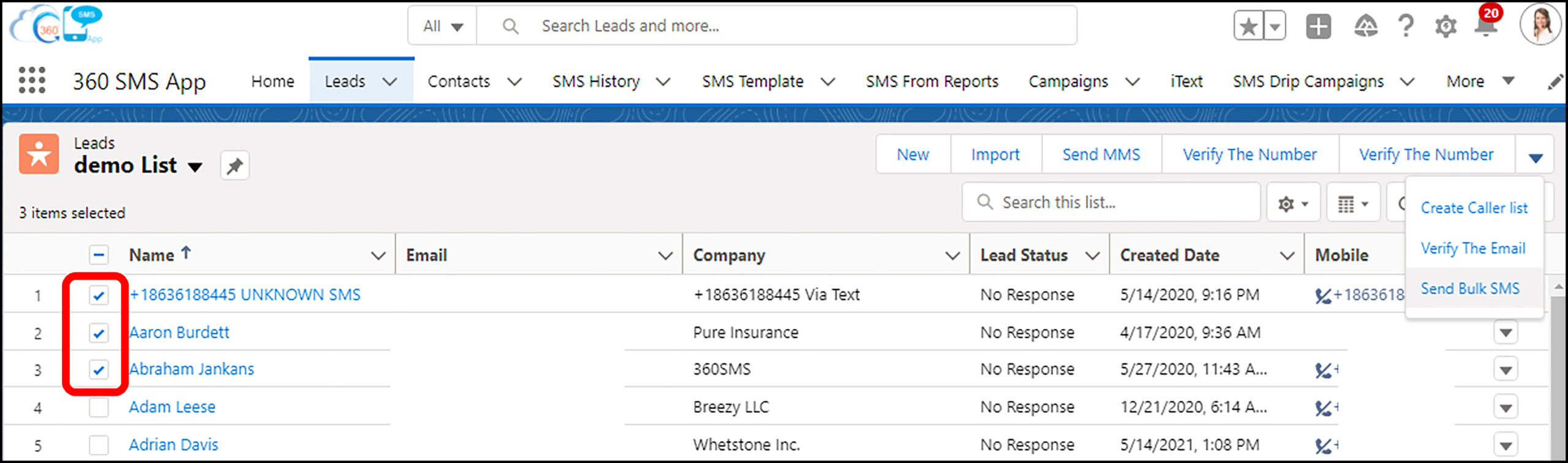Click phone icon next to +1863618 mobile
The height and width of the screenshot is (463, 1568).
[x=1324, y=295]
